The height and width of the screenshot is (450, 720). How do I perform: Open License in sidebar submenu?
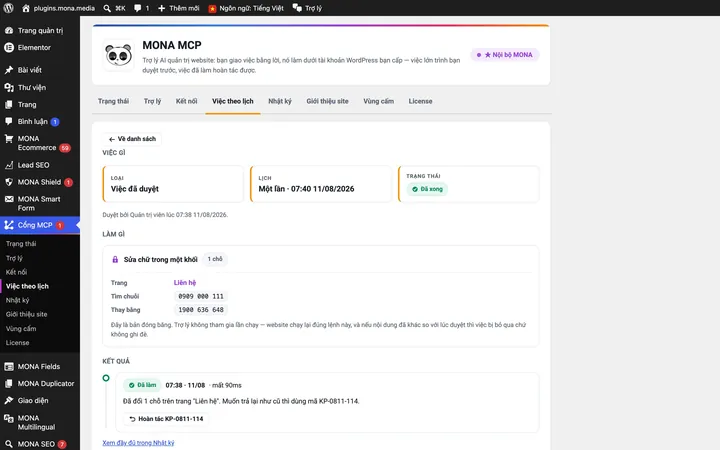[17, 343]
